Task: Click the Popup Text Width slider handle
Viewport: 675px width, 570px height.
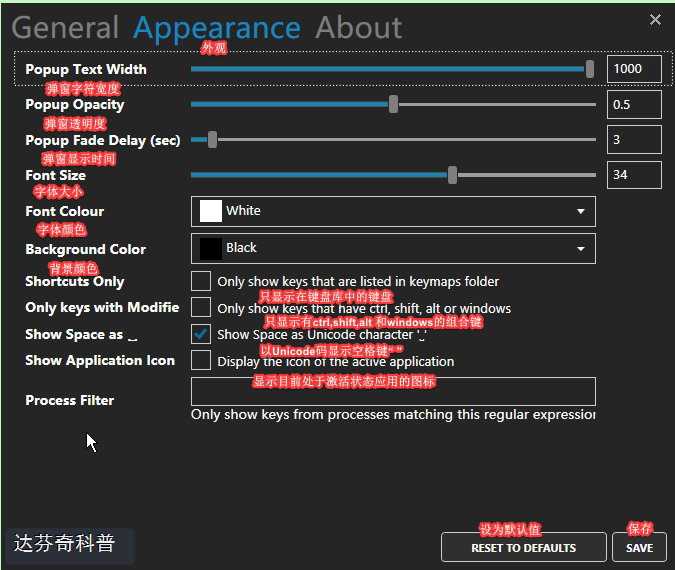Action: (x=590, y=69)
